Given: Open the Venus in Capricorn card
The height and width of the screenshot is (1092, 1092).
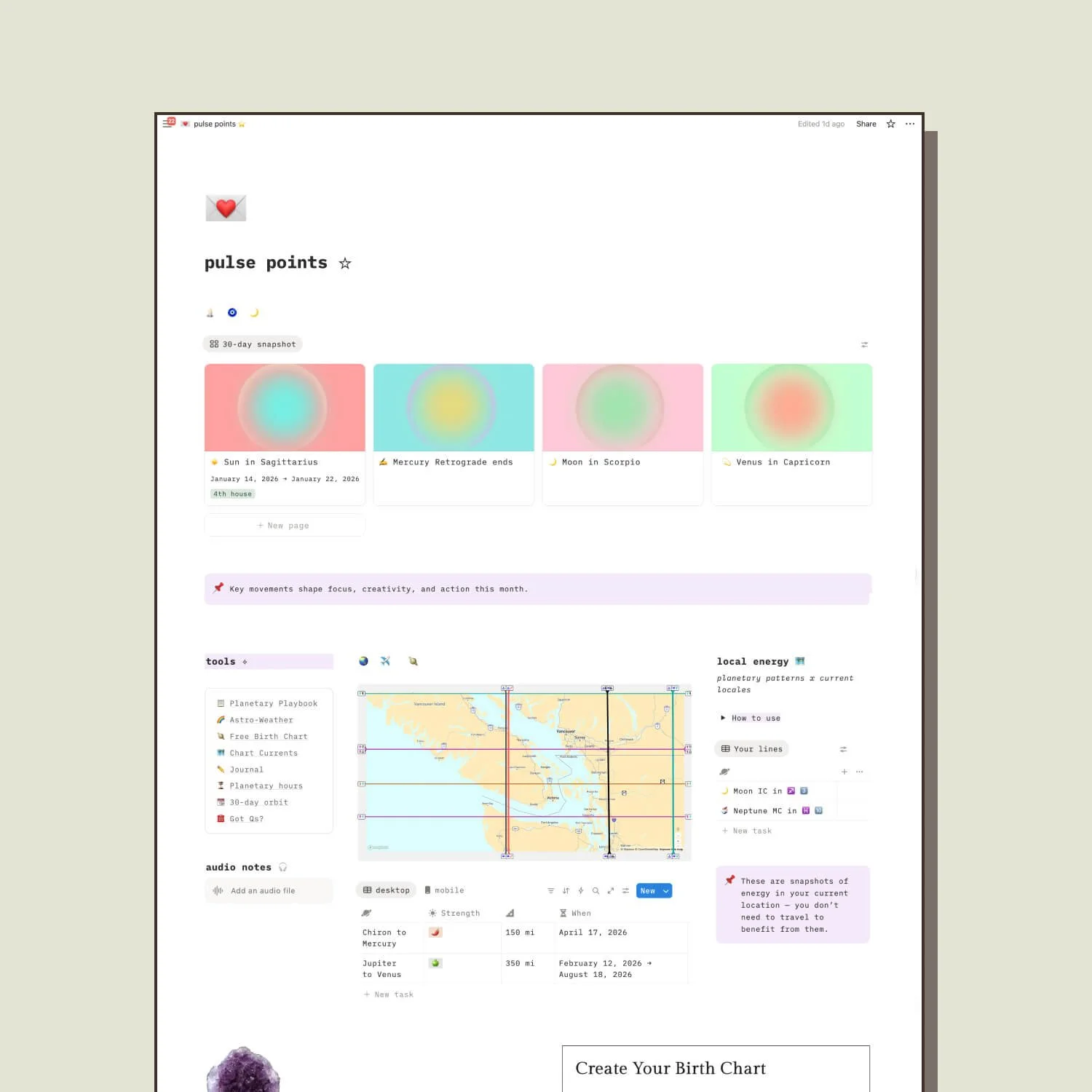Looking at the screenshot, I should coord(791,434).
